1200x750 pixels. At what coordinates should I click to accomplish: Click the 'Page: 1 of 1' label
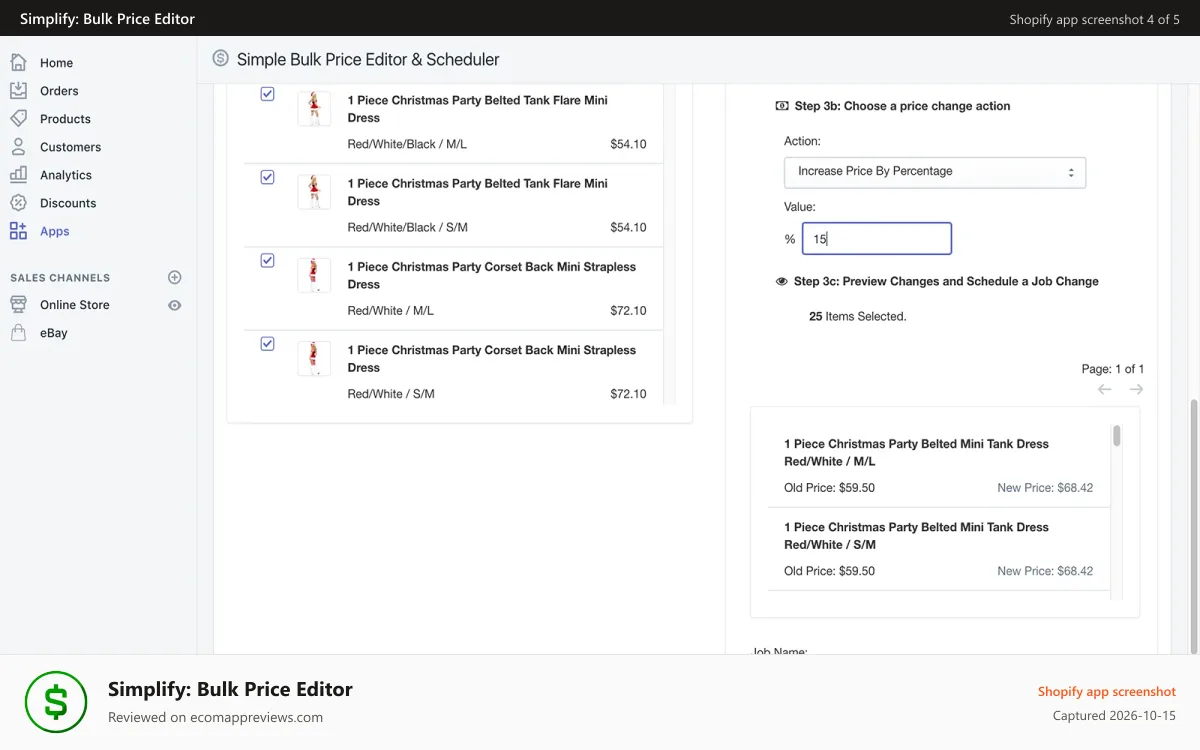1113,369
